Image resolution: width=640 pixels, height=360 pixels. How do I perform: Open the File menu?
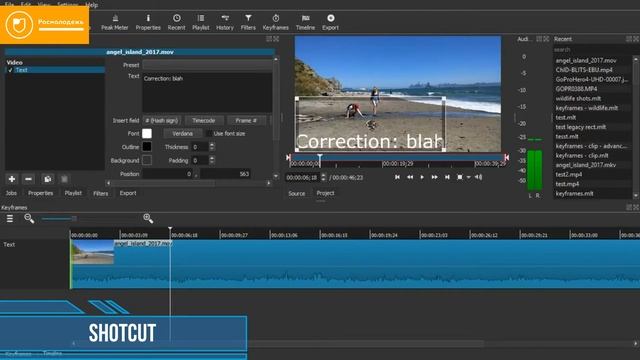tap(9, 4)
